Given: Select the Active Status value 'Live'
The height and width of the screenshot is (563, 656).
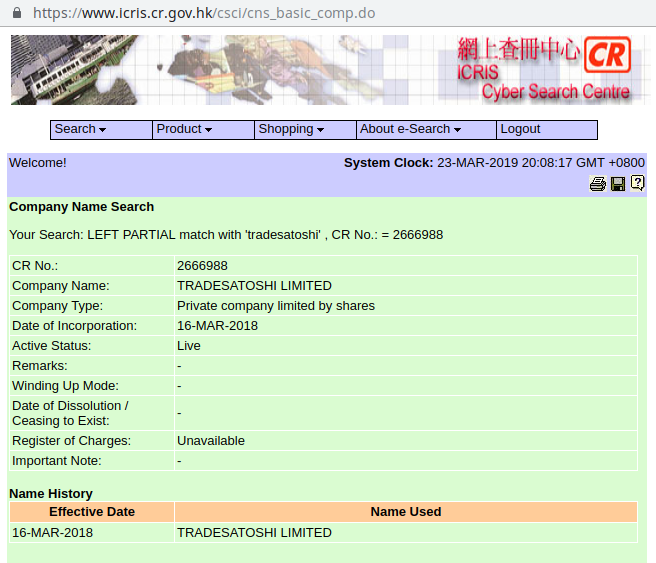Looking at the screenshot, I should 189,346.
